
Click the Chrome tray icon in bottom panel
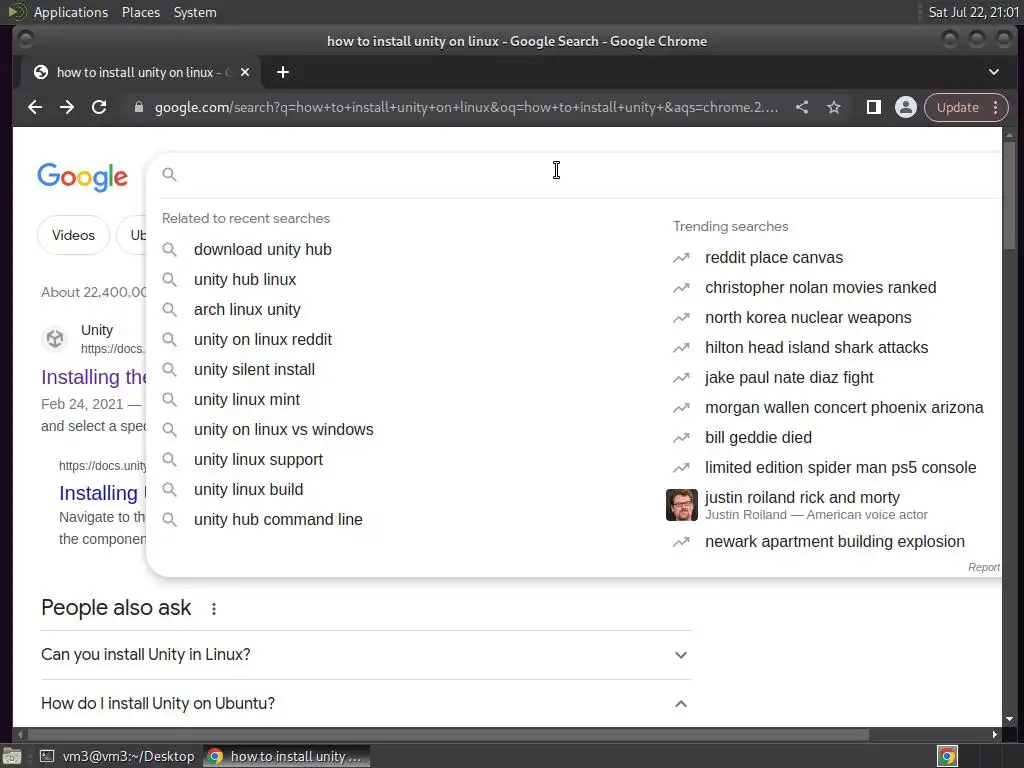(x=947, y=756)
